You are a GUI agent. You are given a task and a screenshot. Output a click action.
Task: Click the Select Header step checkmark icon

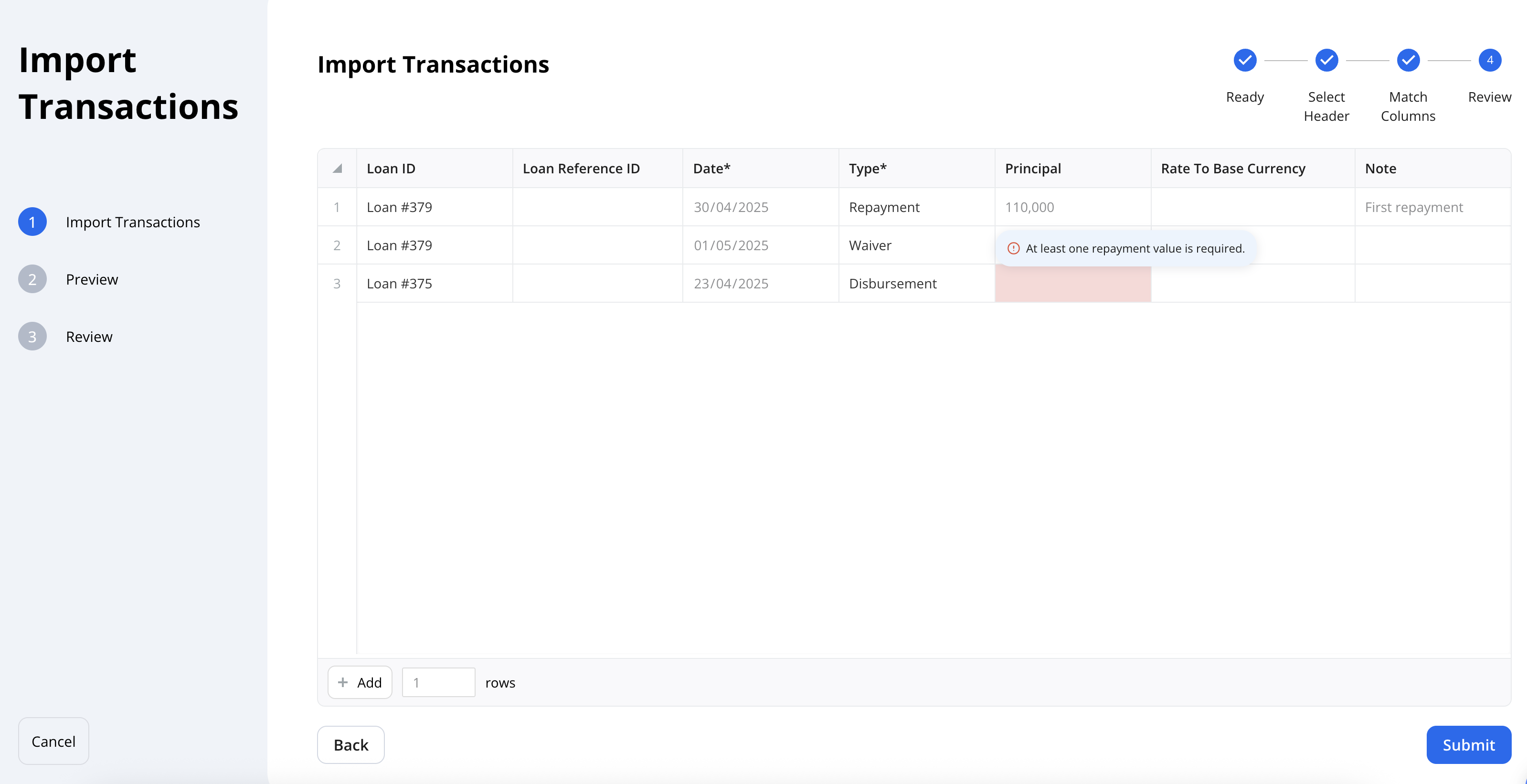pos(1326,60)
